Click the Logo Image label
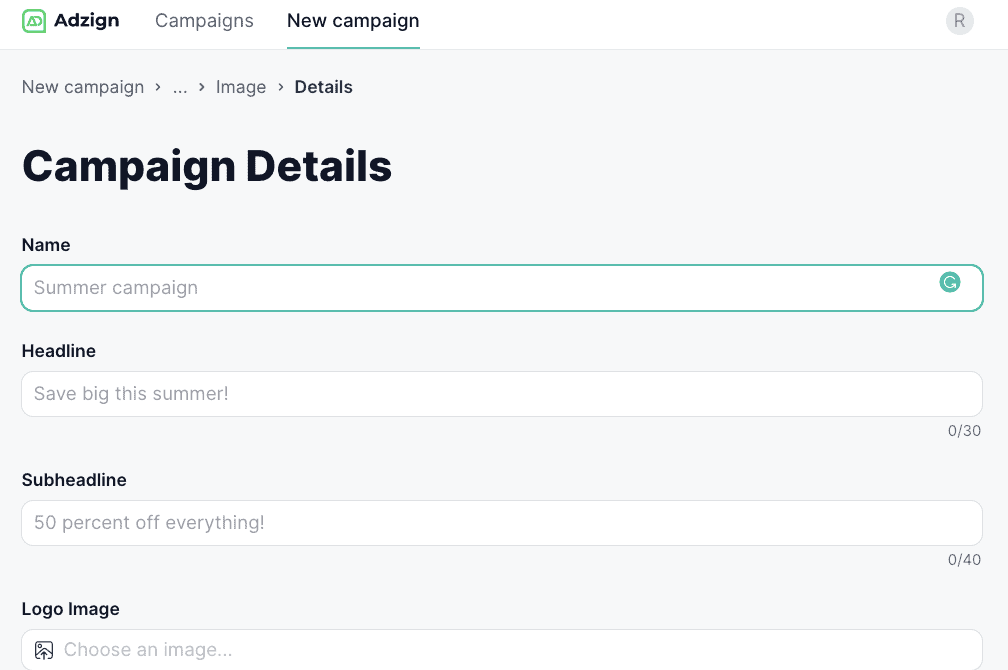Screen dimensions: 1008x670 click(x=70, y=609)
